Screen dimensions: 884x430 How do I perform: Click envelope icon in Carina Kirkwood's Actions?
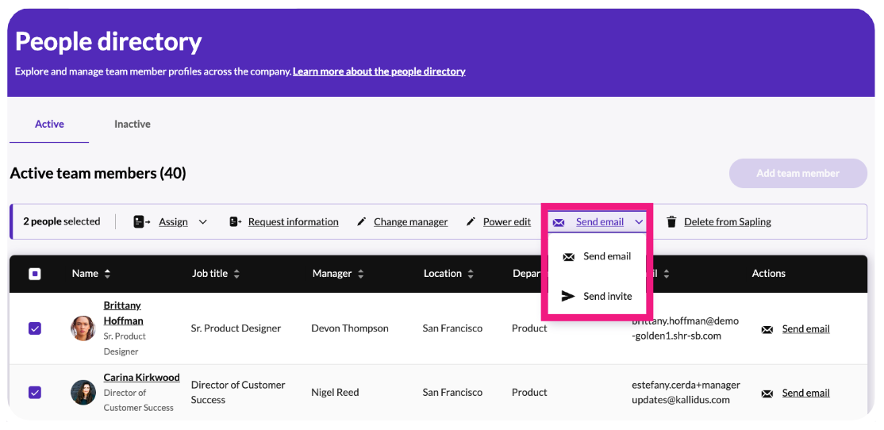(x=767, y=393)
